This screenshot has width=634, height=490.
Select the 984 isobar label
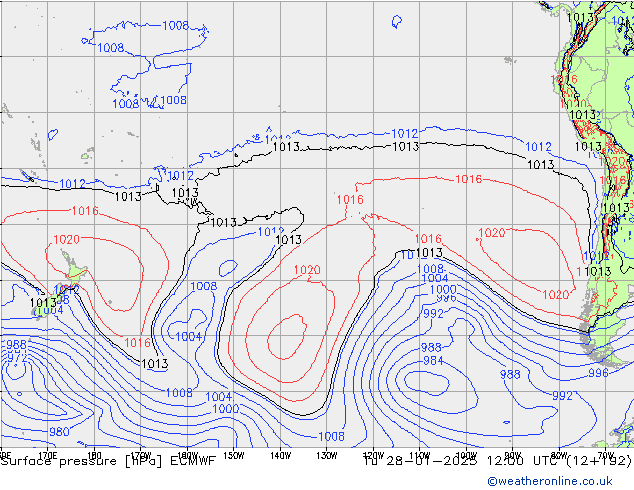tap(433, 360)
